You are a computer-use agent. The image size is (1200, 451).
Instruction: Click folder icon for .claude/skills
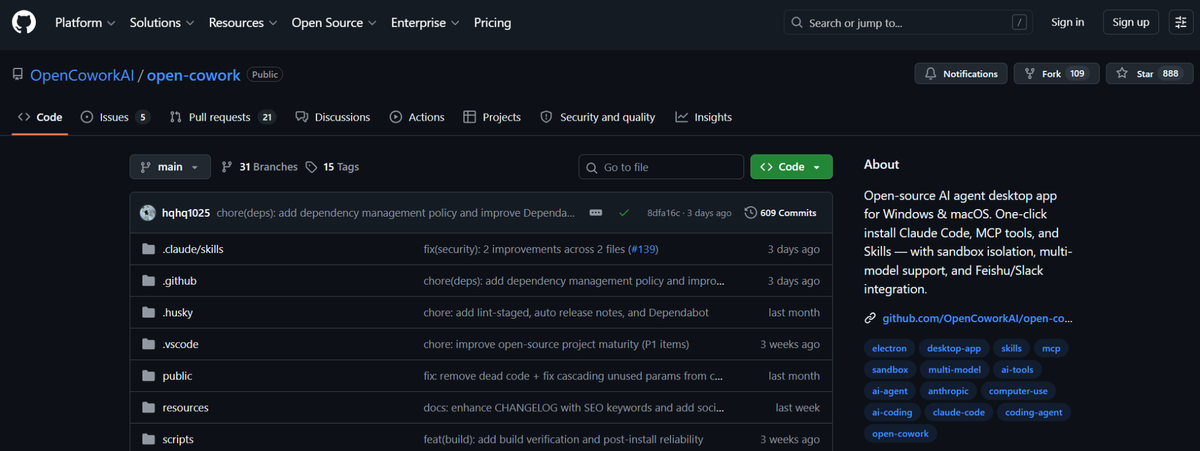click(149, 249)
